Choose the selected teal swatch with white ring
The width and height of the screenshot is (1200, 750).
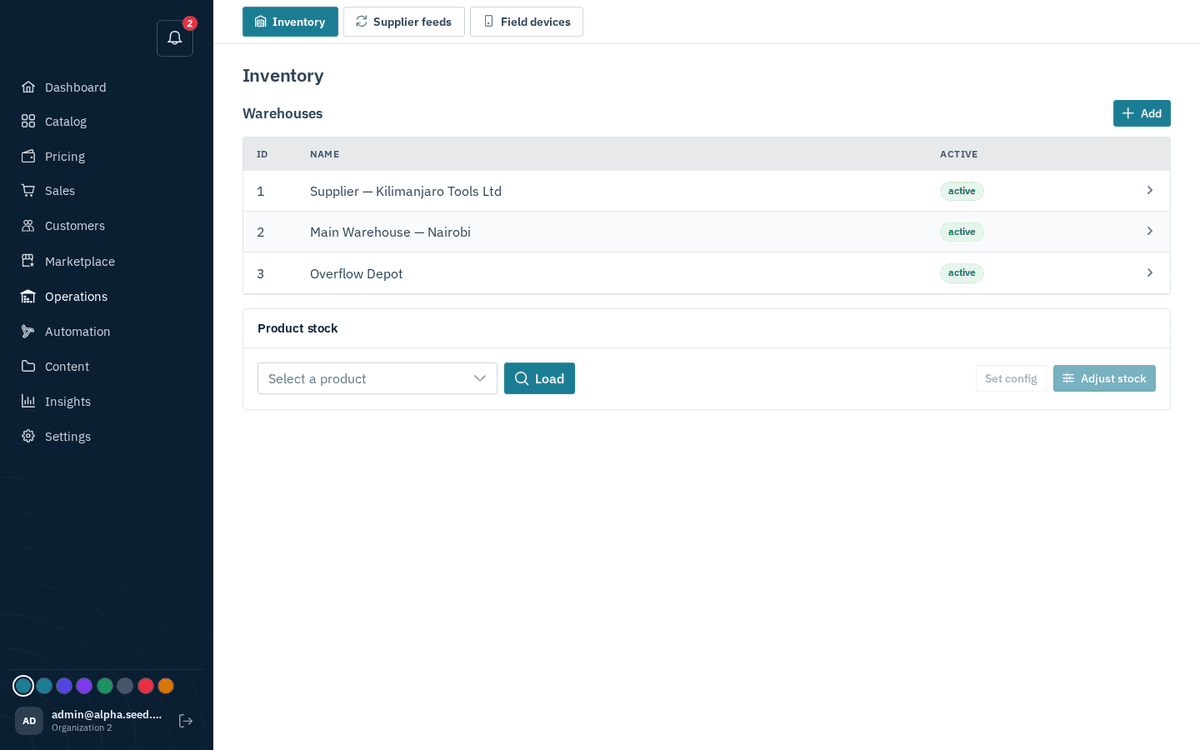(x=23, y=686)
